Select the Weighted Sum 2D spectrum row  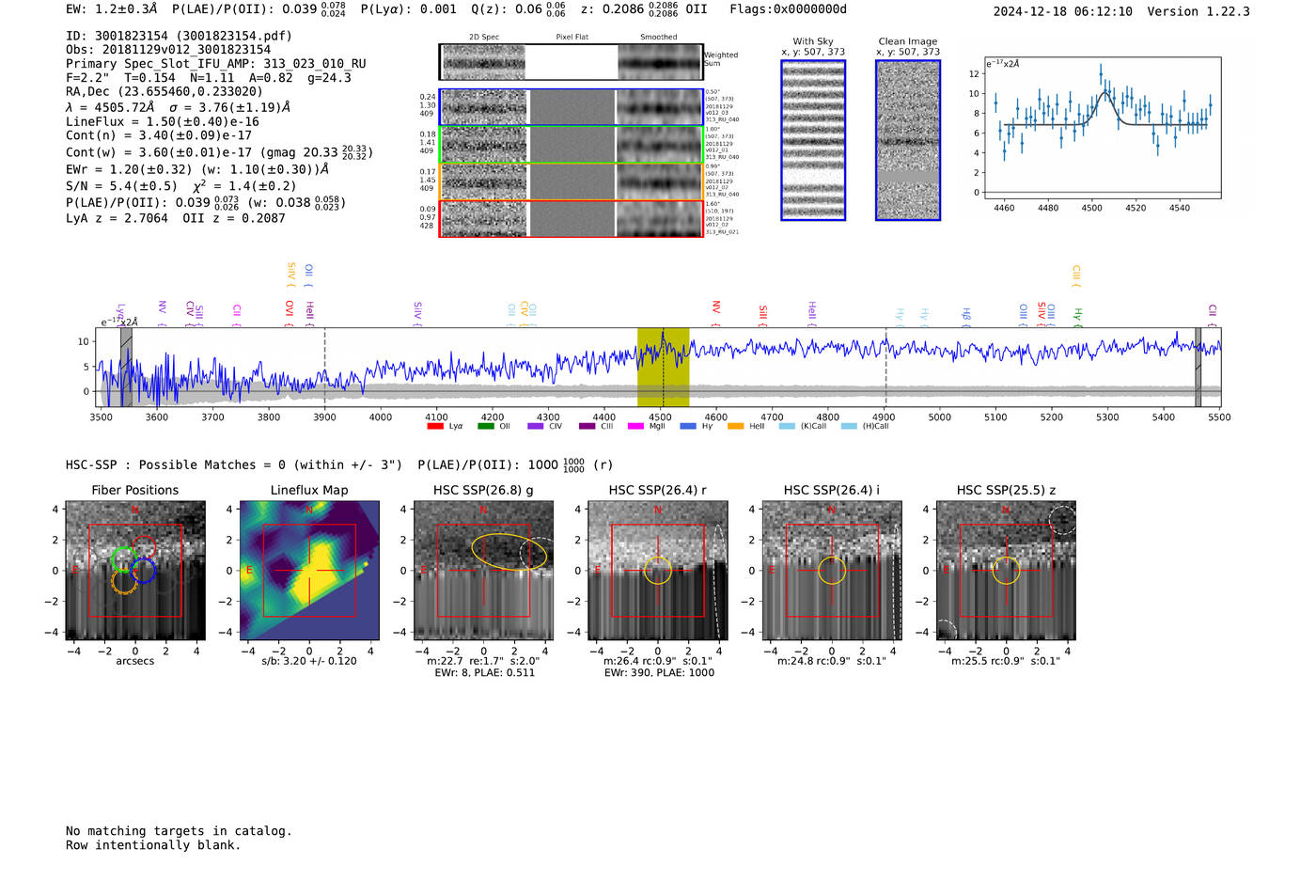pos(571,62)
